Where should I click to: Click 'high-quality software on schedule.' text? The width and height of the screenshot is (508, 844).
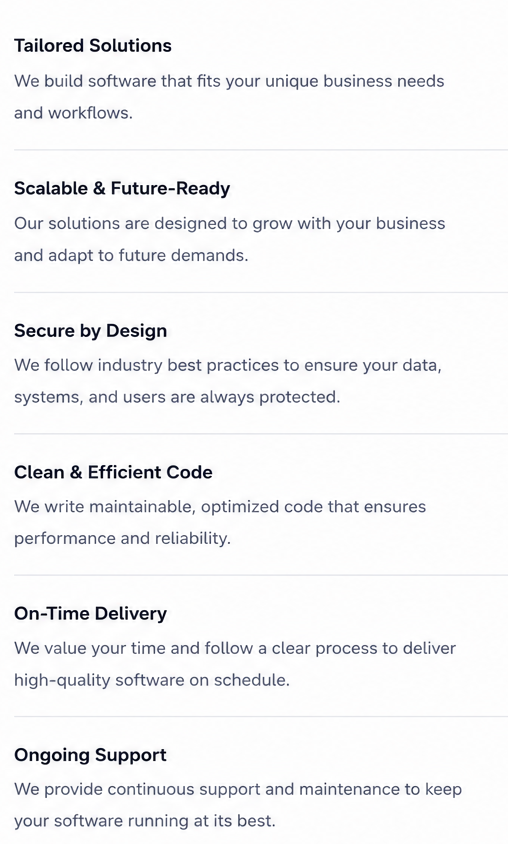coord(152,680)
